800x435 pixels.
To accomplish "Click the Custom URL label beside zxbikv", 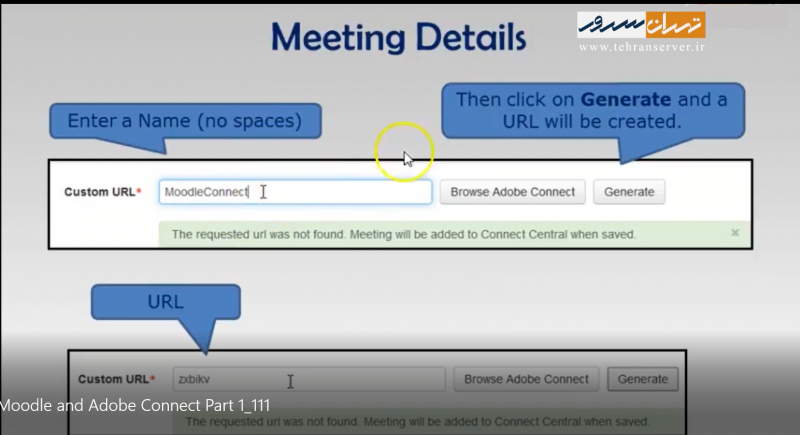I will tap(113, 380).
